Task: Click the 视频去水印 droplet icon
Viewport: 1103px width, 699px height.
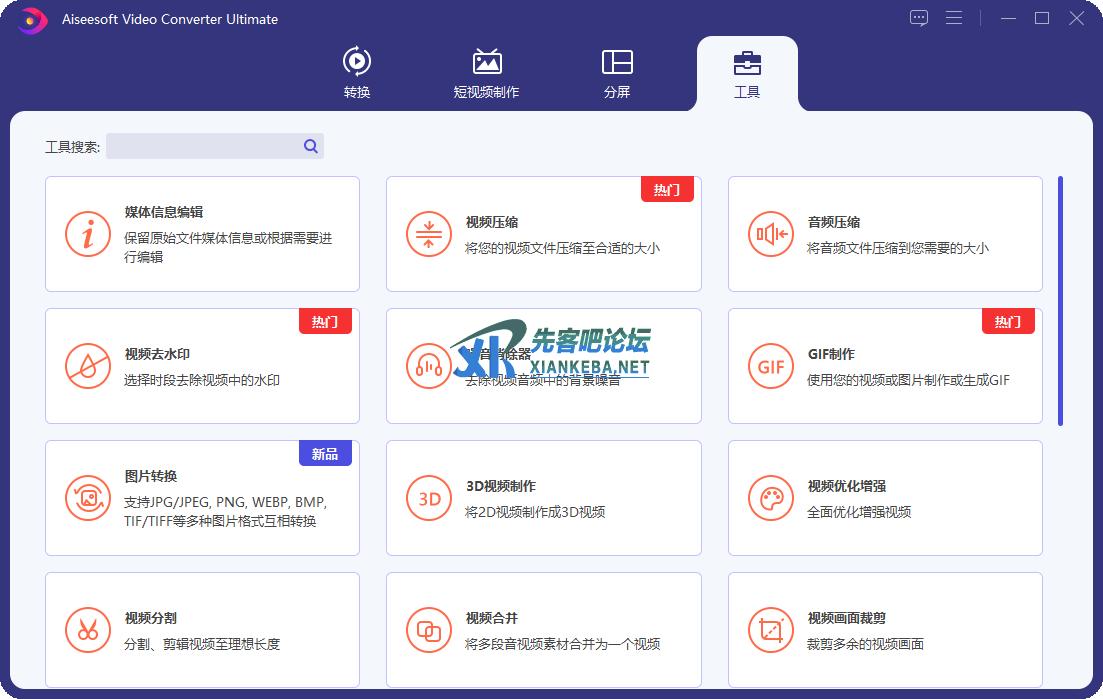Action: 88,367
